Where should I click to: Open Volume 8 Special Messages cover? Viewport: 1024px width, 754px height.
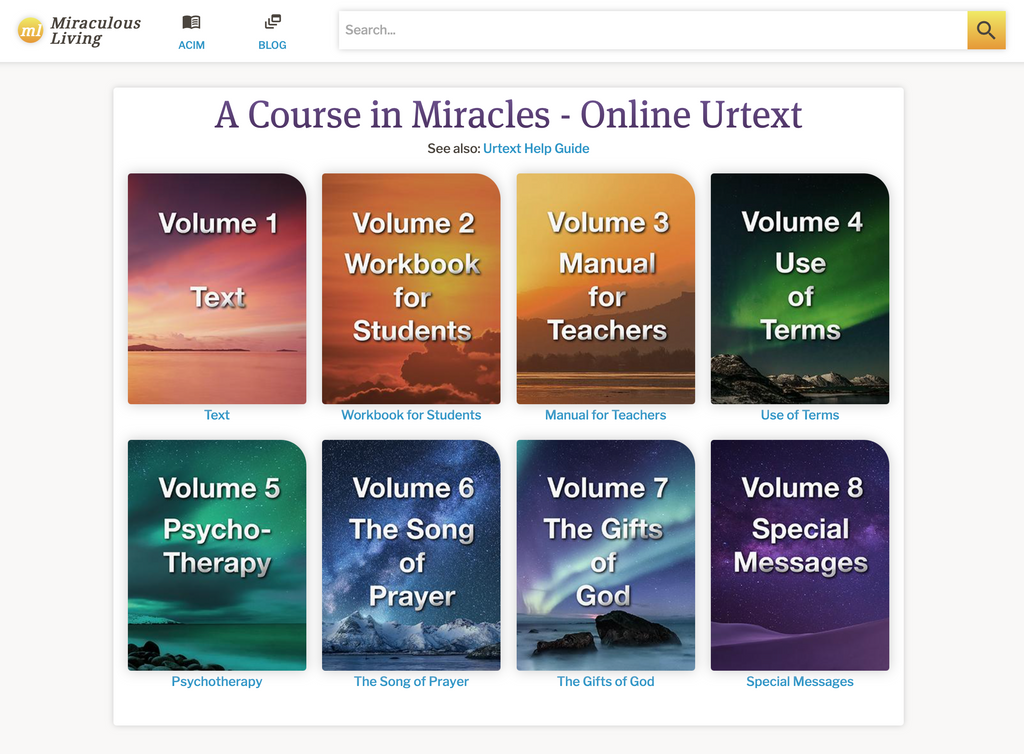800,555
